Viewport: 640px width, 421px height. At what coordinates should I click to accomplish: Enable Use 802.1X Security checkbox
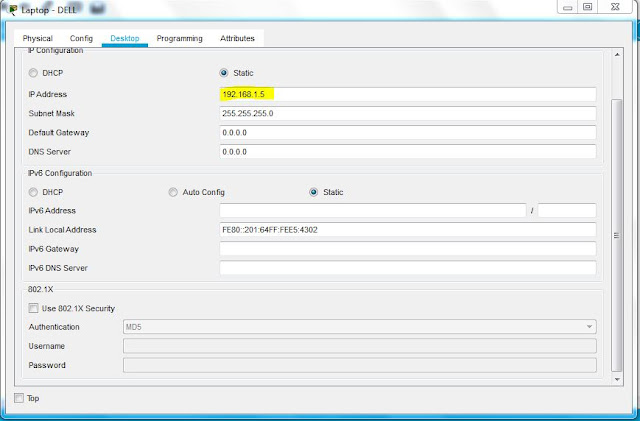[33, 308]
